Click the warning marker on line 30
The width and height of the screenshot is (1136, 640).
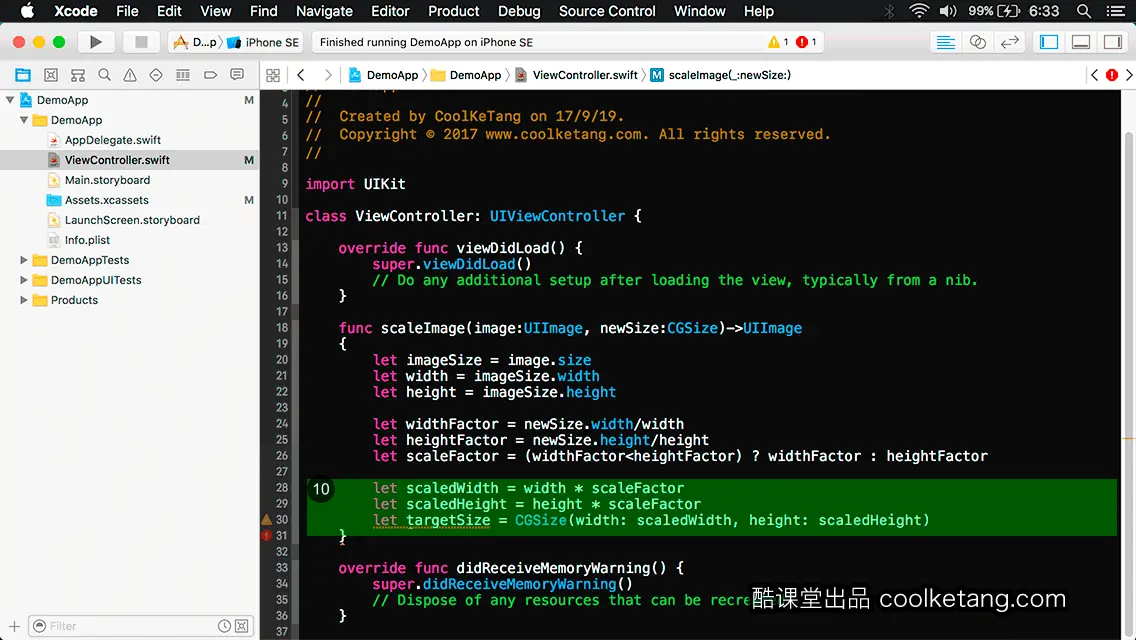pos(267,520)
